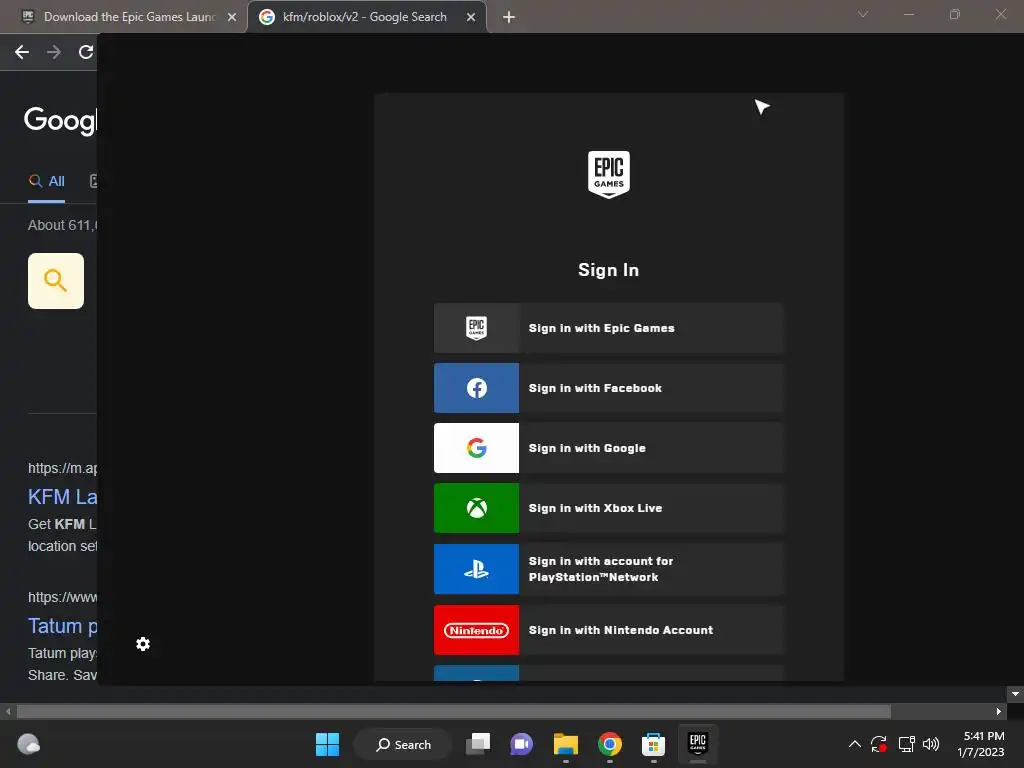1024x768 pixels.
Task: Open the sync status tray icon
Action: pyautogui.click(x=879, y=744)
